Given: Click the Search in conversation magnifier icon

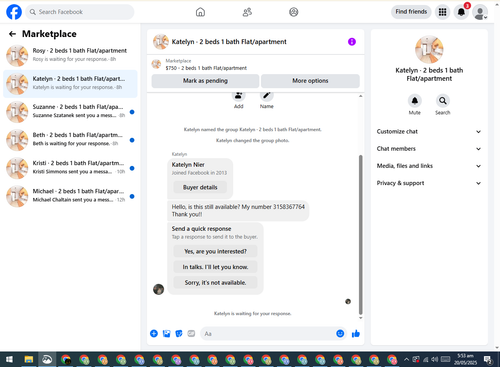Looking at the screenshot, I should click(443, 101).
